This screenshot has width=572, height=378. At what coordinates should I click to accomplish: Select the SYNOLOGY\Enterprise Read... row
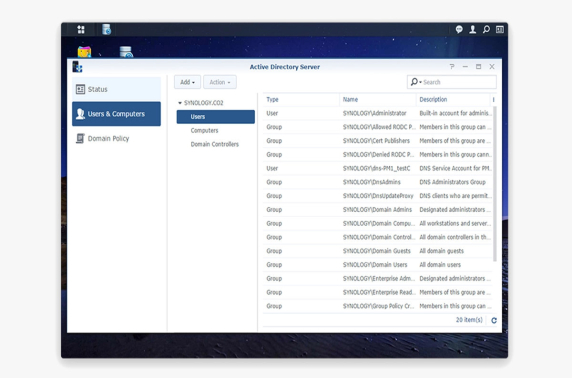click(378, 292)
